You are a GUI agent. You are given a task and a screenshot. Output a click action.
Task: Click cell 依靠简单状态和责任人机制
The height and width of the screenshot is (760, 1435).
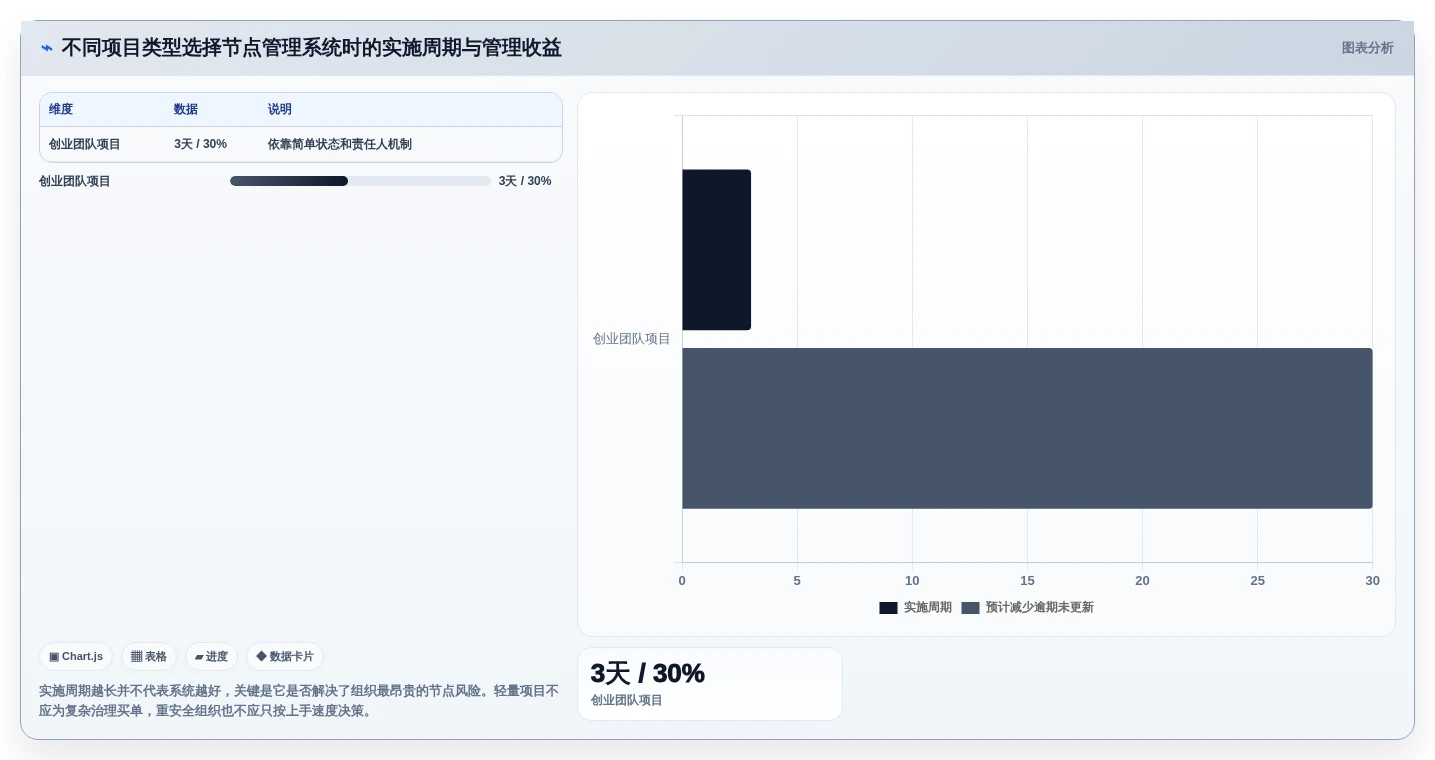[340, 145]
